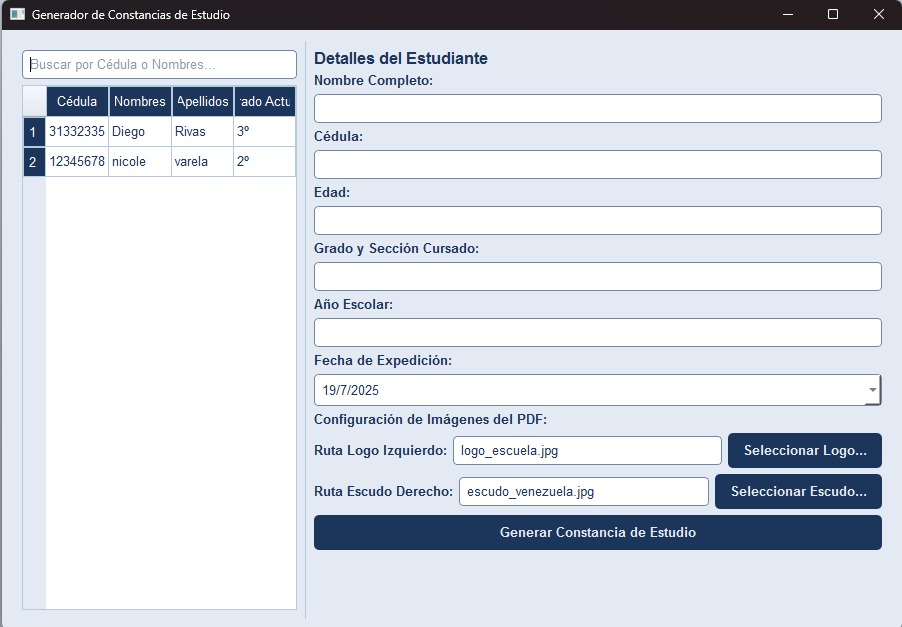The width and height of the screenshot is (902, 627).
Task: Click Generar Constancia de Estudio button
Action: [597, 533]
